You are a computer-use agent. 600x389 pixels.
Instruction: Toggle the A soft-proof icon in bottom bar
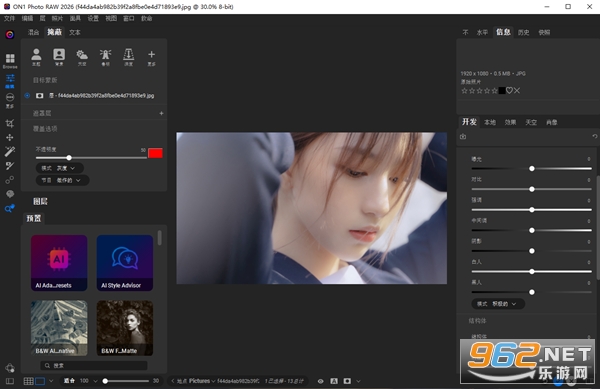click(334, 381)
